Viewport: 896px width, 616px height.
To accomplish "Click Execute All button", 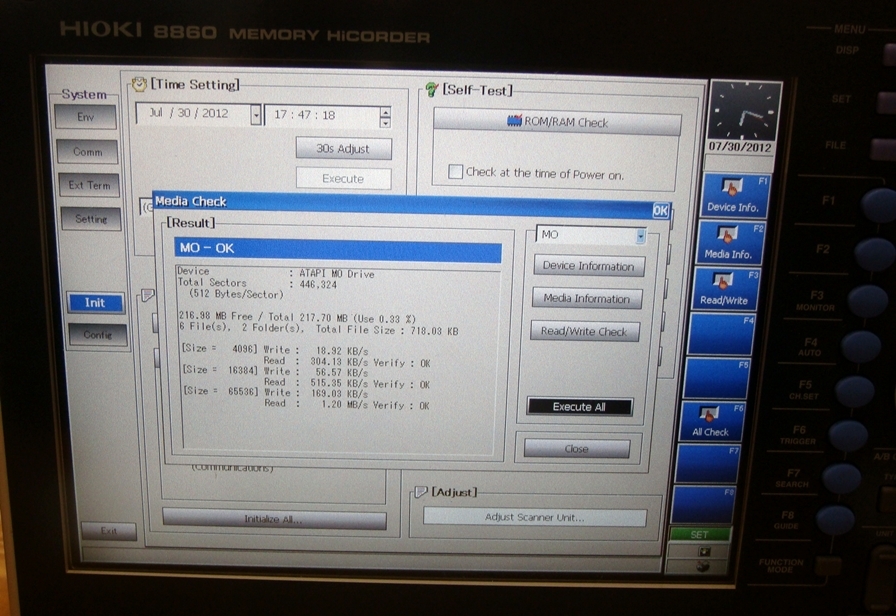I will [x=579, y=407].
